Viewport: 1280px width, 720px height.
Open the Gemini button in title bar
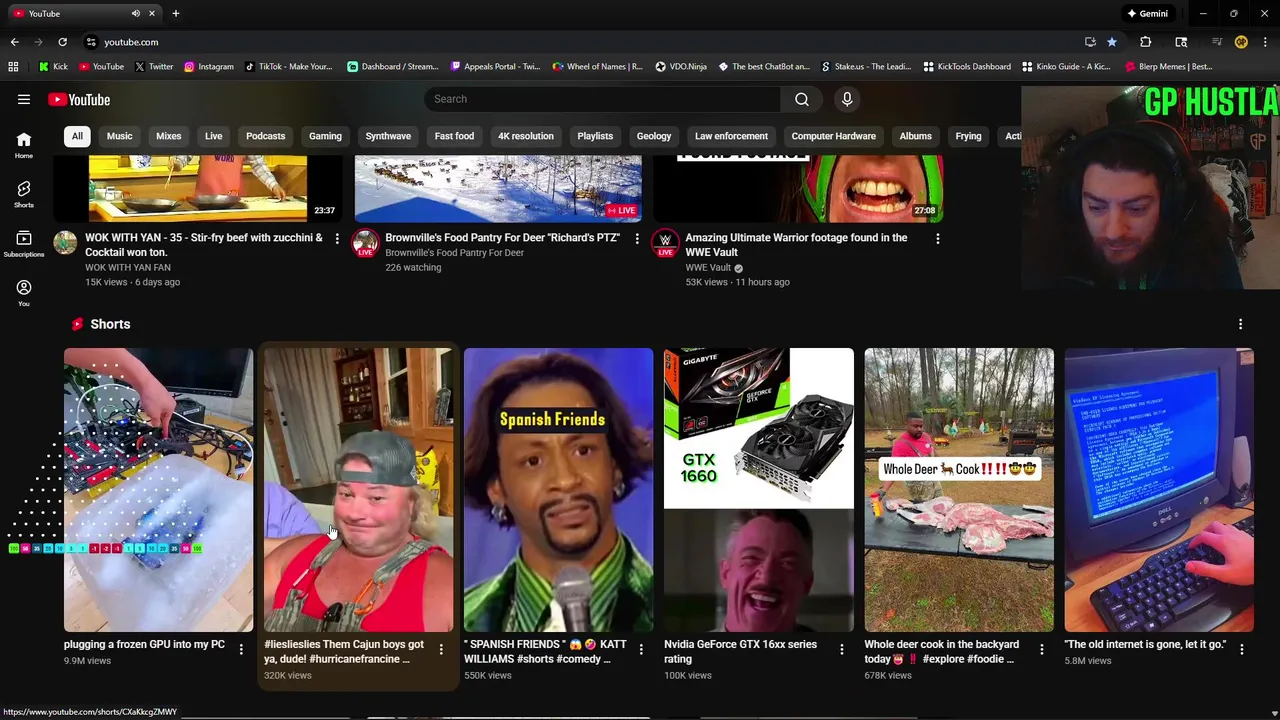pyautogui.click(x=1148, y=13)
